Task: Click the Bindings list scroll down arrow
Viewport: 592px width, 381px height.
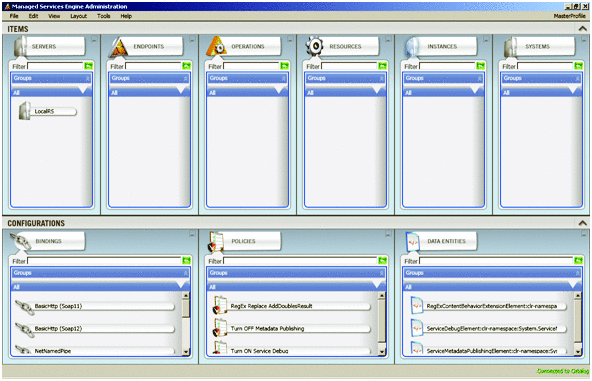Action: tap(185, 352)
